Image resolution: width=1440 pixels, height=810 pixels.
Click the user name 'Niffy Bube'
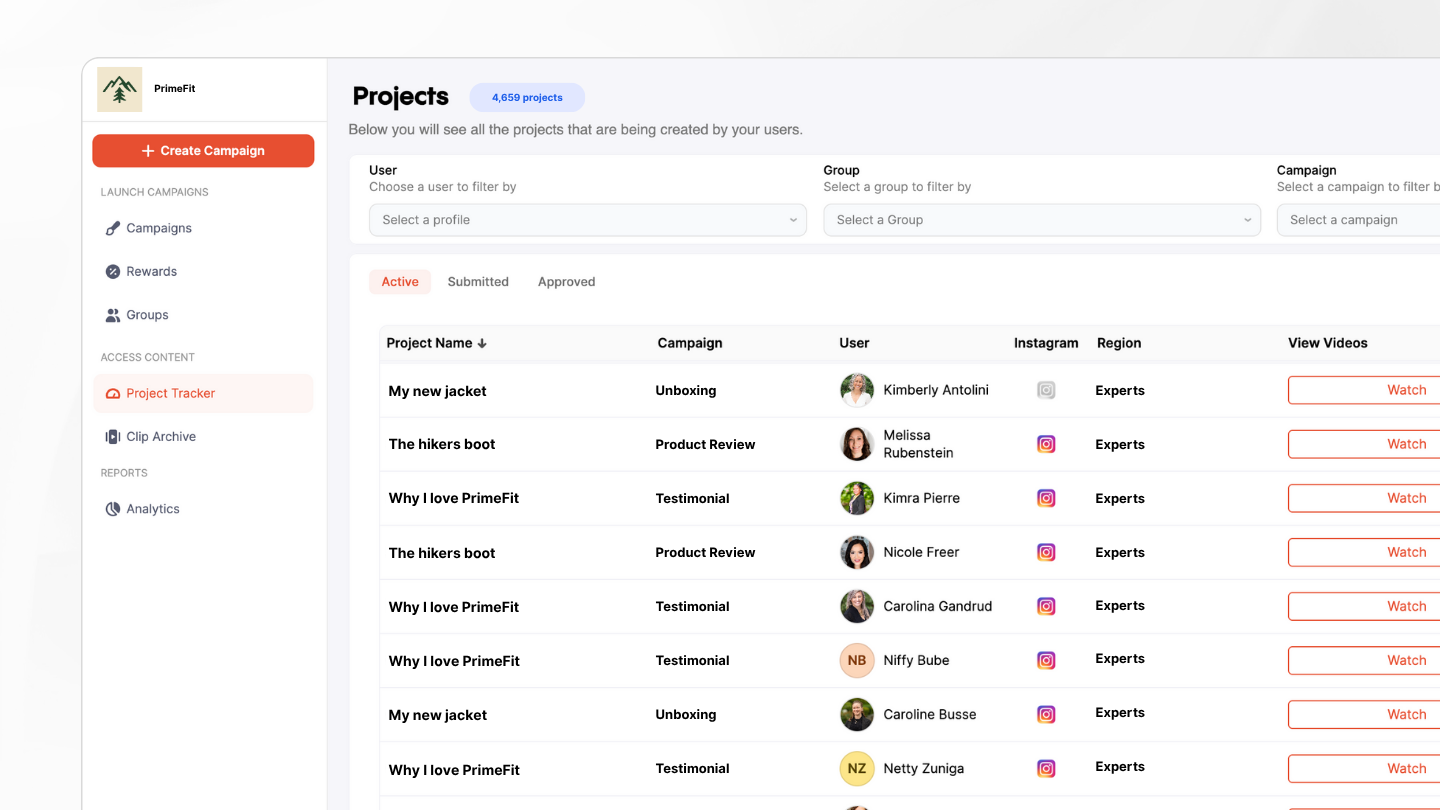[x=916, y=660]
